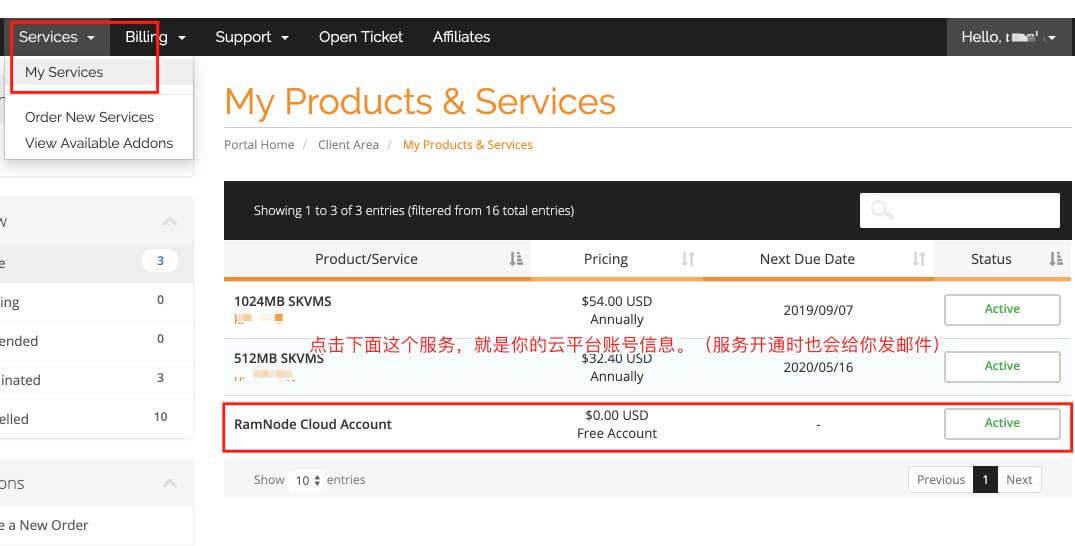Open the RamNode Cloud Account service
Viewport: 1075px width, 546px height.
[313, 424]
